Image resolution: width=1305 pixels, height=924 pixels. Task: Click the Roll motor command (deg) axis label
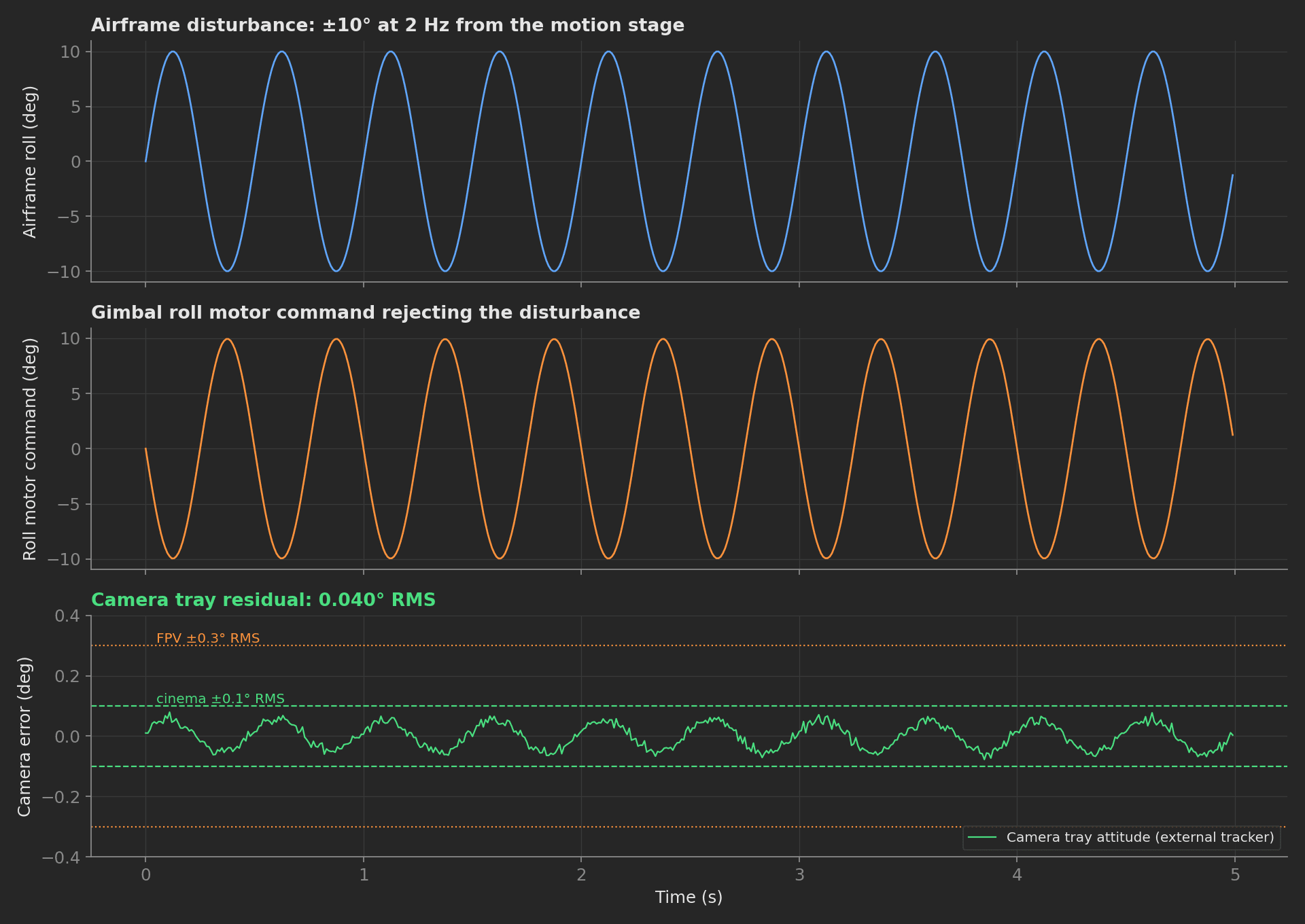[x=30, y=449]
